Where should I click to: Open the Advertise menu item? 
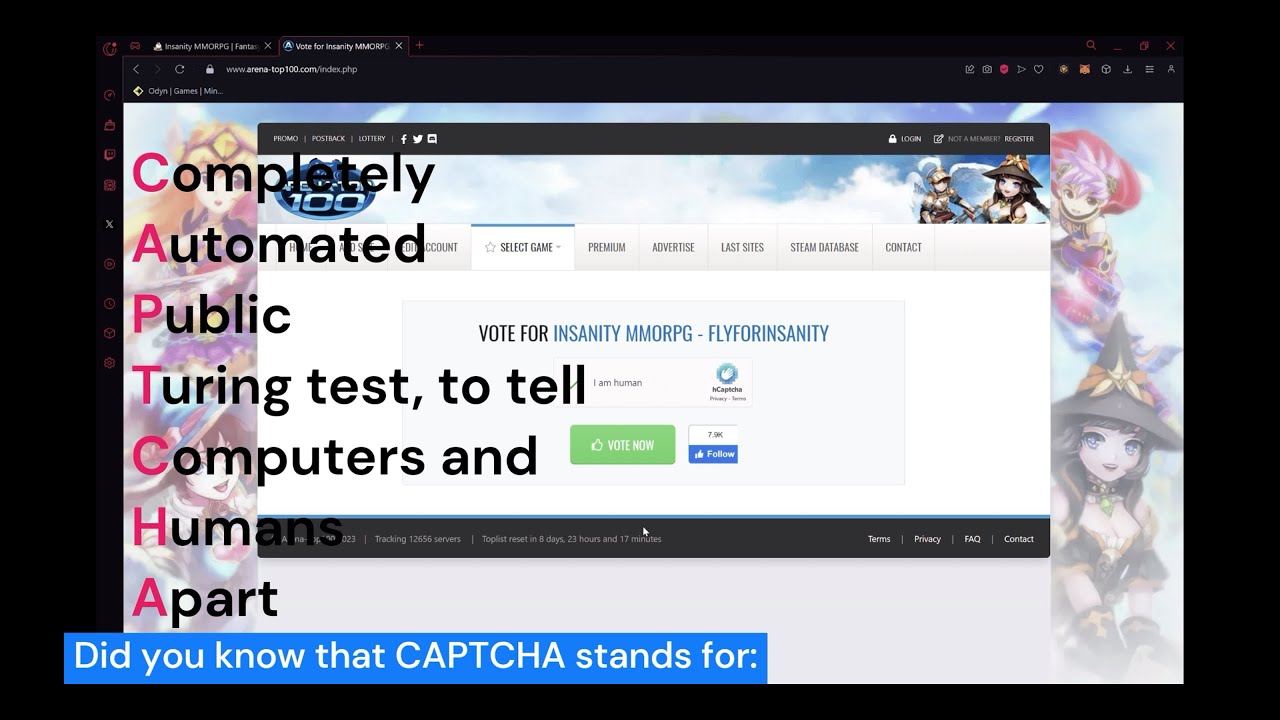673,247
